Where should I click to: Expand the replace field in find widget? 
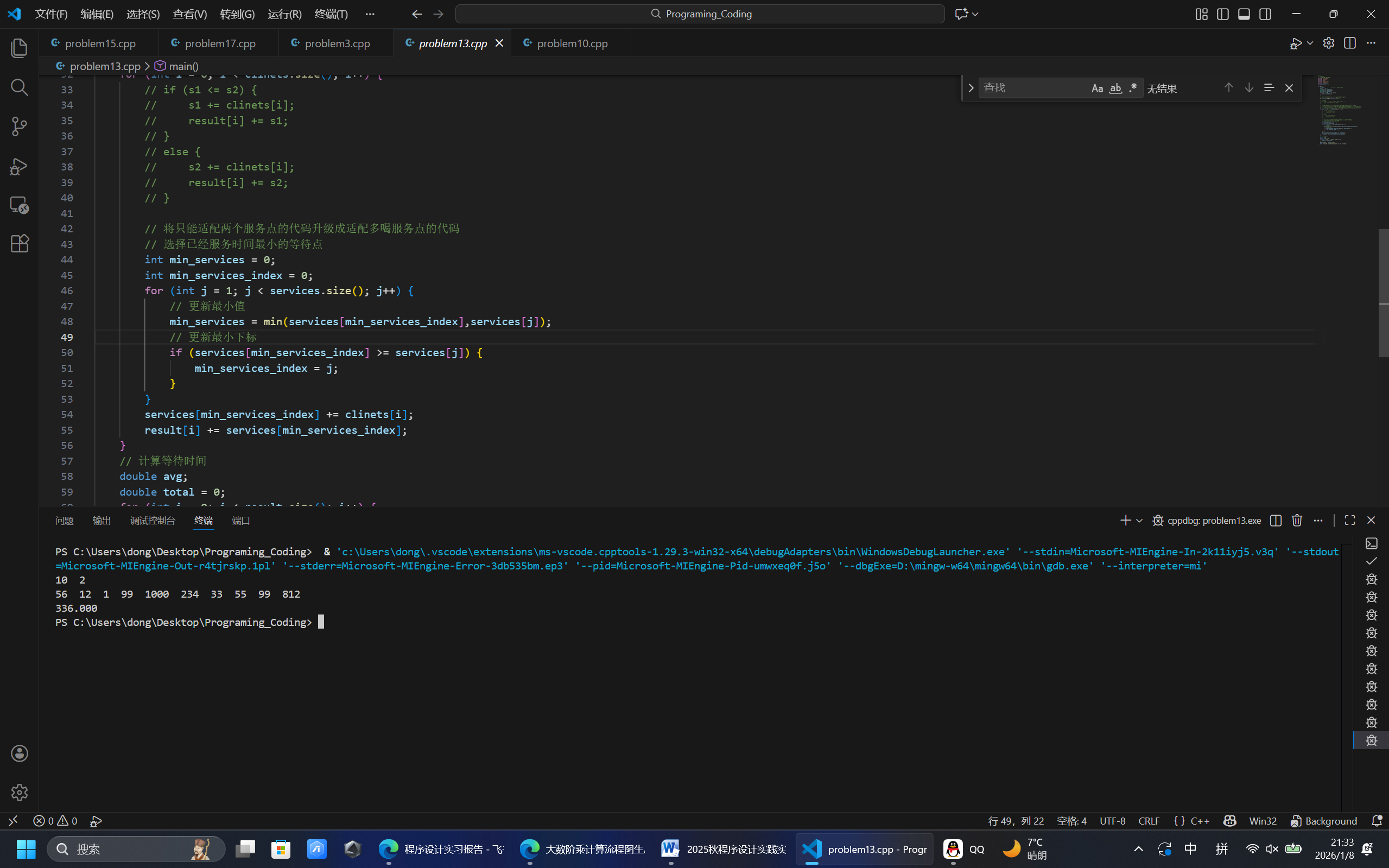[x=971, y=88]
